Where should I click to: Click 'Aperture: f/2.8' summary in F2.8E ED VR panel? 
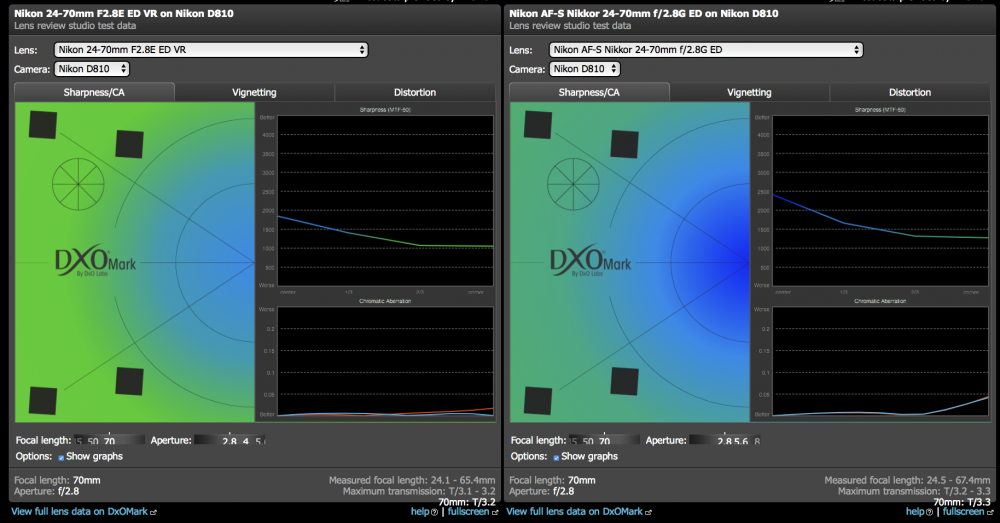tap(47, 491)
